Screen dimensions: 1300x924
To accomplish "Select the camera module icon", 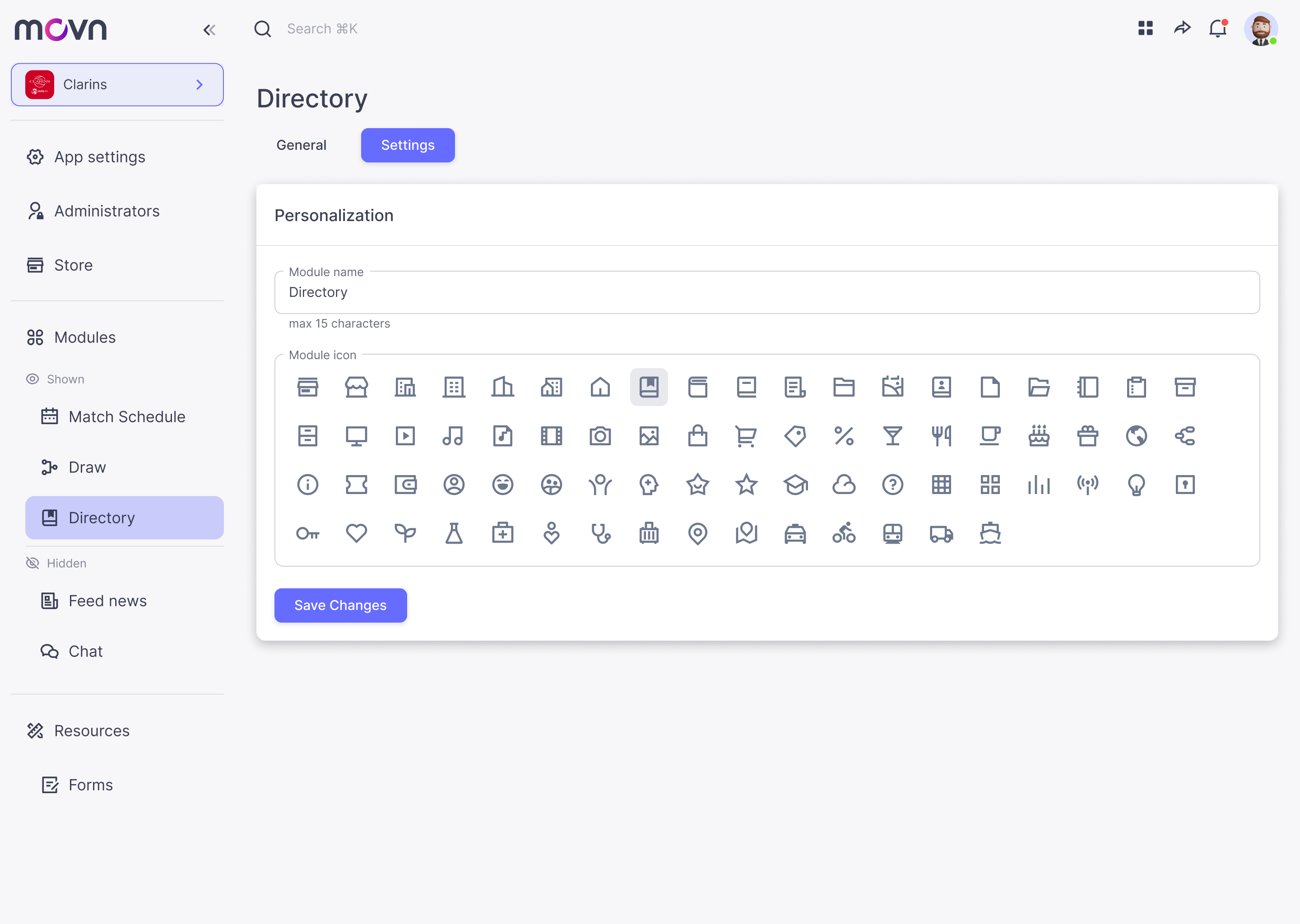I will [600, 436].
